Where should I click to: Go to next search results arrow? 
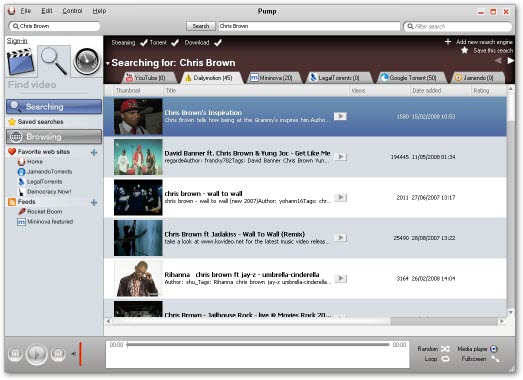point(510,61)
